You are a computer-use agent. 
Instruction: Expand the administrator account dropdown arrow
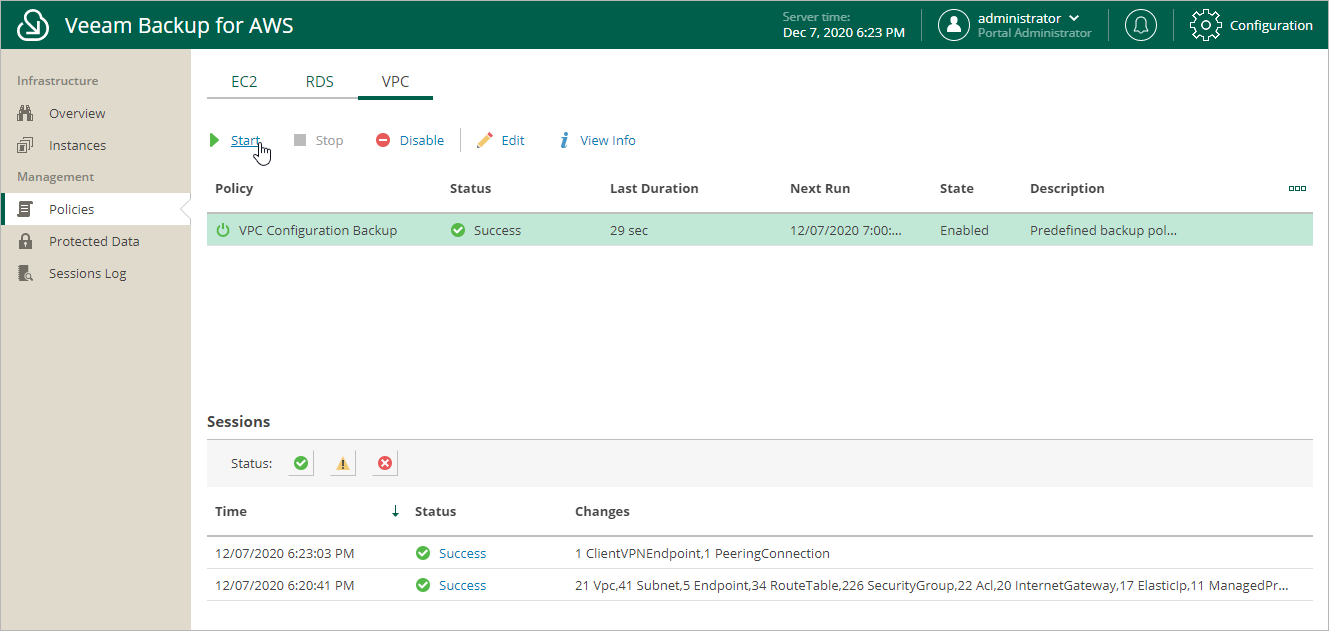tap(1074, 18)
